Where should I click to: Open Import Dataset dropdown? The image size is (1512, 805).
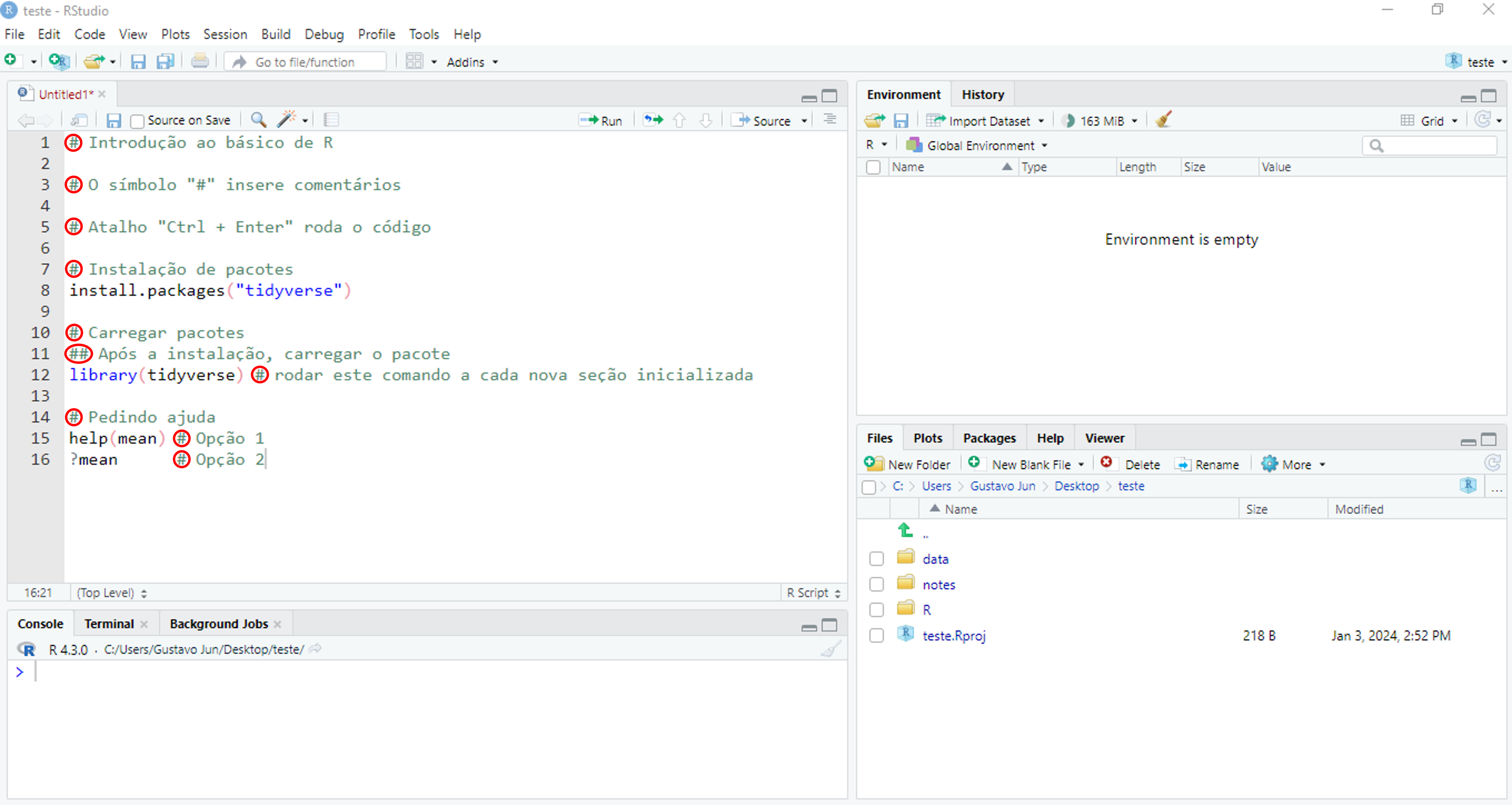tap(986, 121)
